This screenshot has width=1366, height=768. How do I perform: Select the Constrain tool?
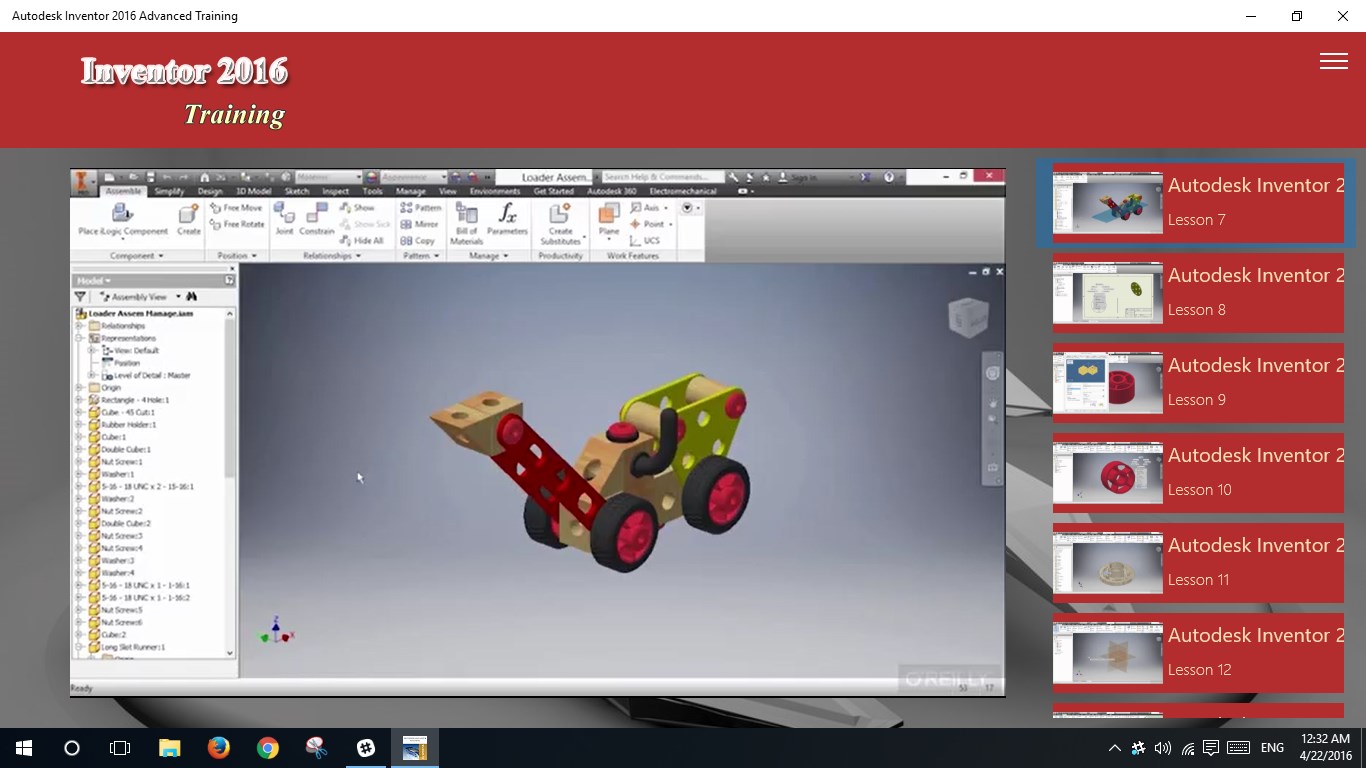point(316,216)
